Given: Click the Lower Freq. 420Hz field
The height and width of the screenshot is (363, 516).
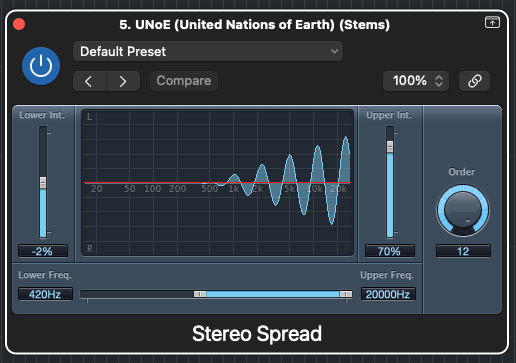Looking at the screenshot, I should (45, 294).
